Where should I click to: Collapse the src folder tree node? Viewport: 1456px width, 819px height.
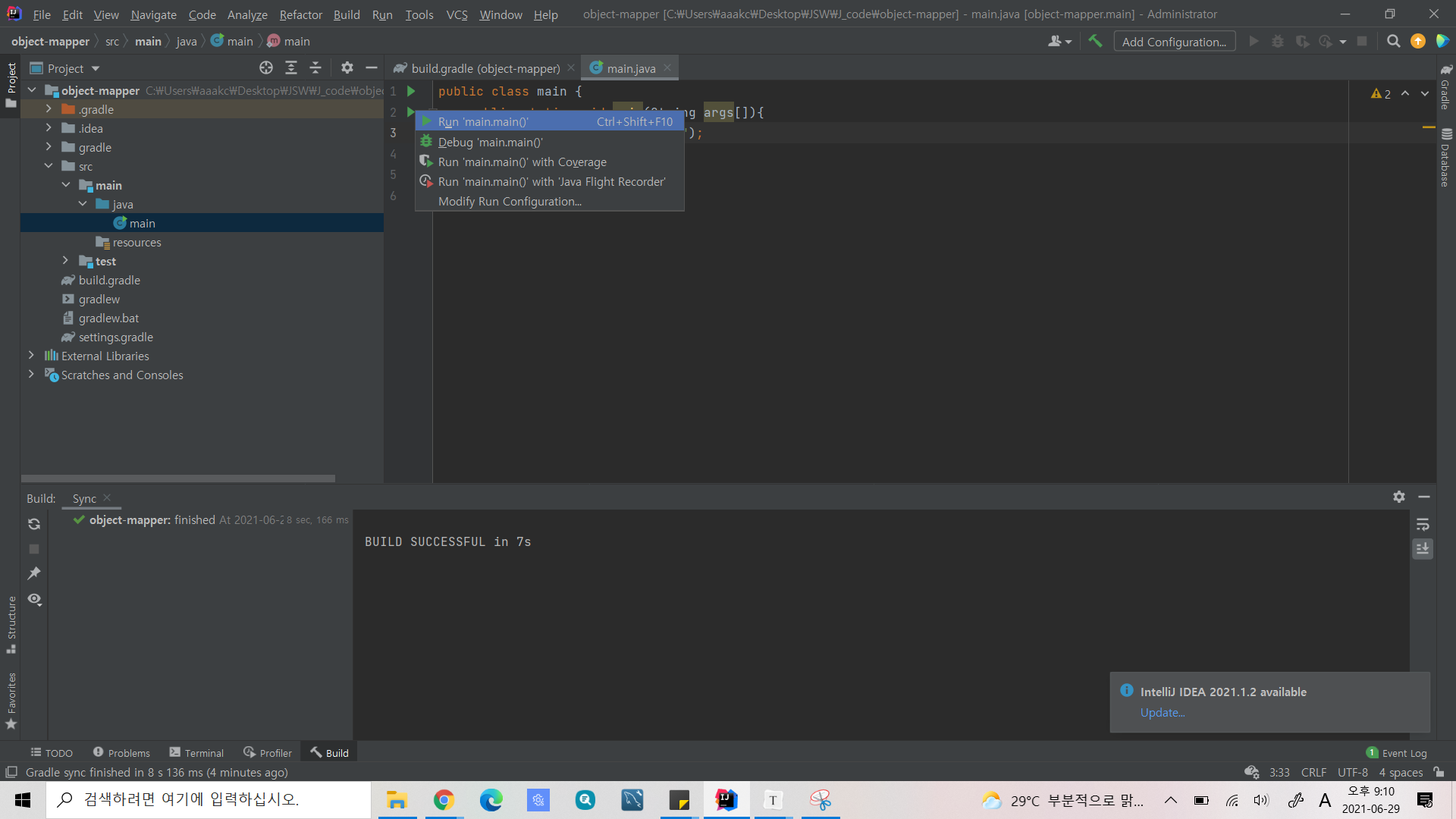click(49, 166)
